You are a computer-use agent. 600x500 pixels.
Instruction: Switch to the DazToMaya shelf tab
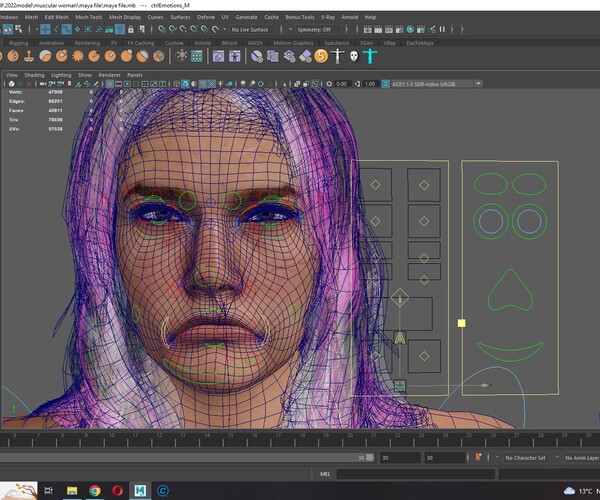tap(420, 43)
